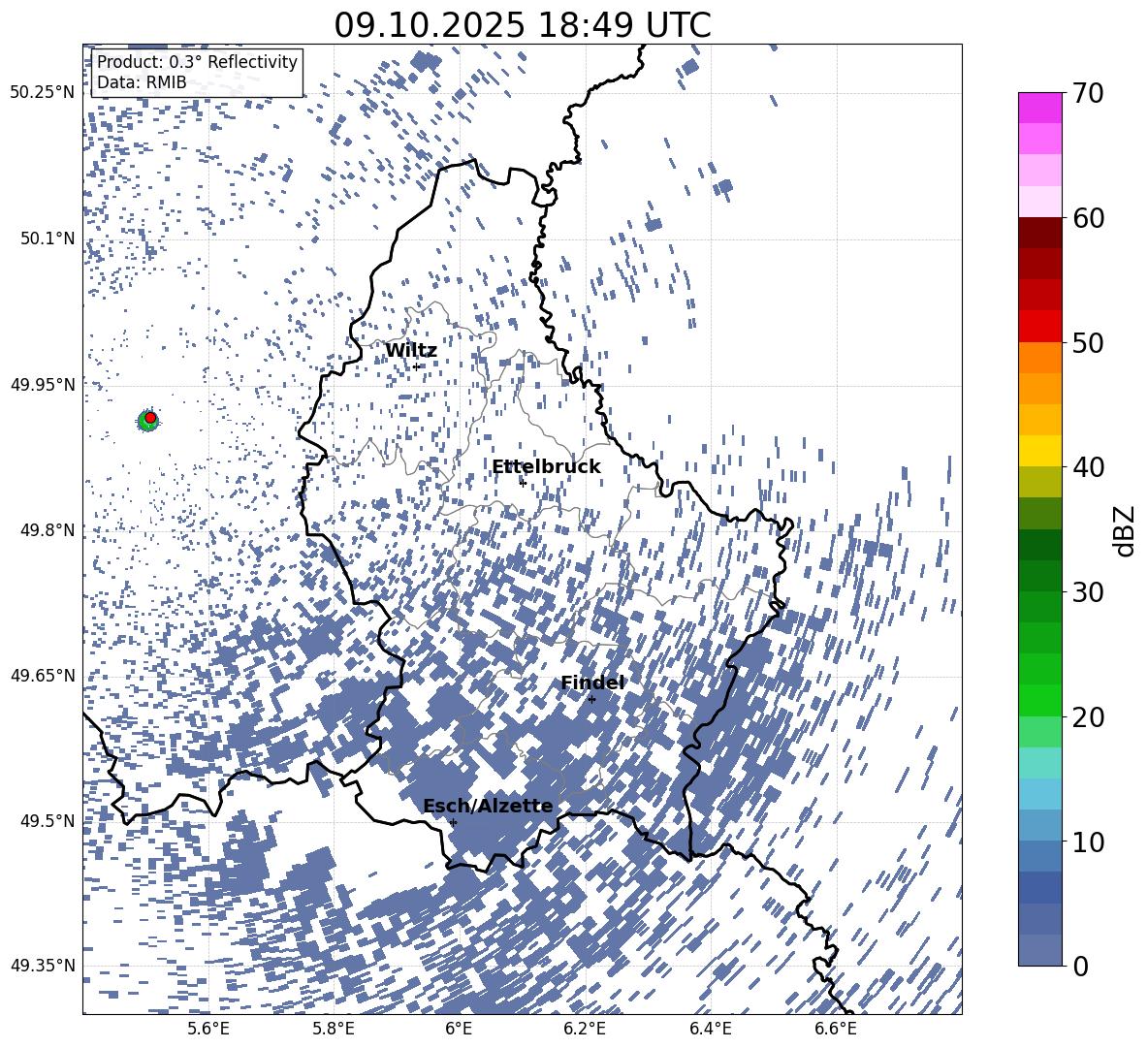1148x1048 pixels.
Task: Click the 10 colorbar tick value
Action: 1088,842
